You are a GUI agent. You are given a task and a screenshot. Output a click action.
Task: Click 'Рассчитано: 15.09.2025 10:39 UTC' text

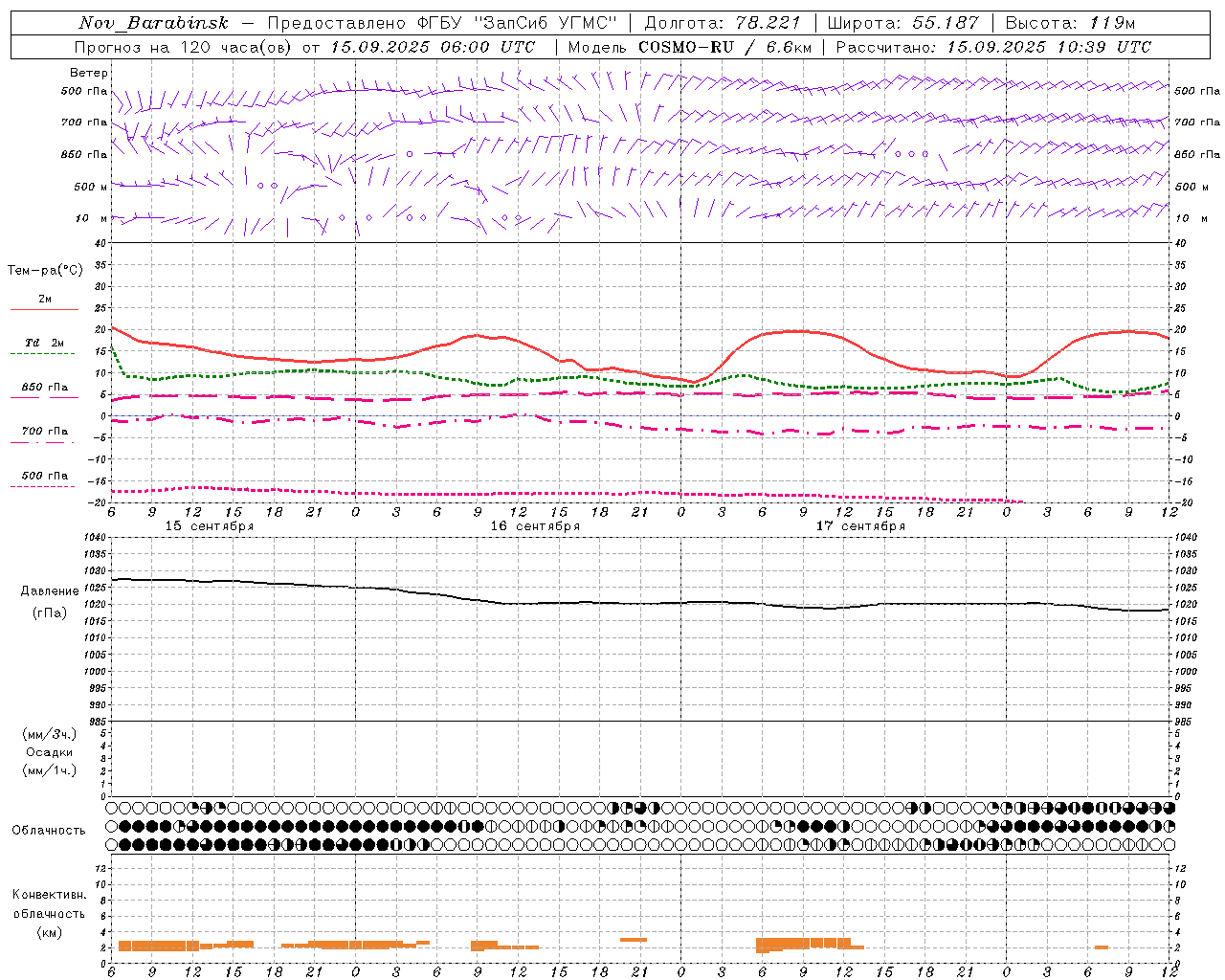coord(993,47)
